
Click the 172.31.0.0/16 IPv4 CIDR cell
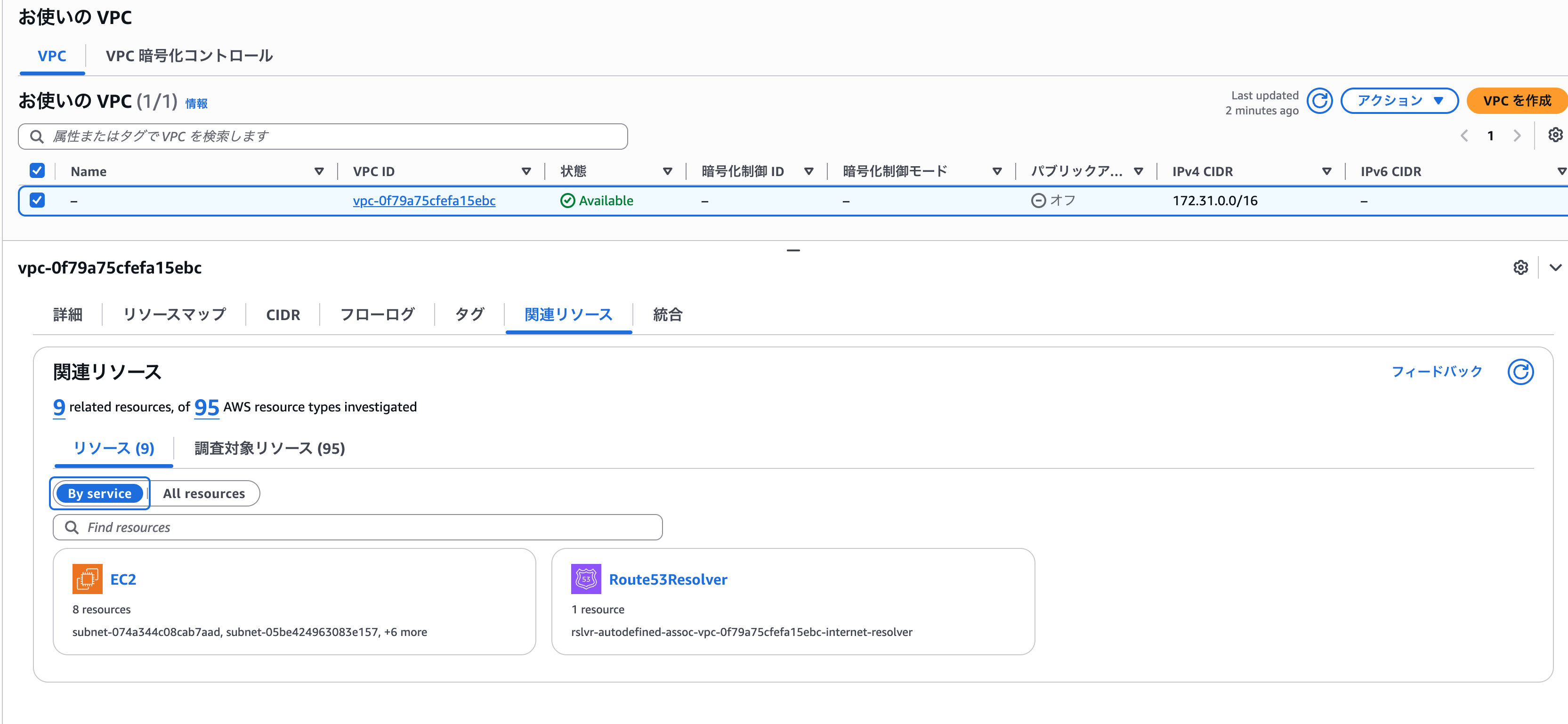pyautogui.click(x=1215, y=201)
